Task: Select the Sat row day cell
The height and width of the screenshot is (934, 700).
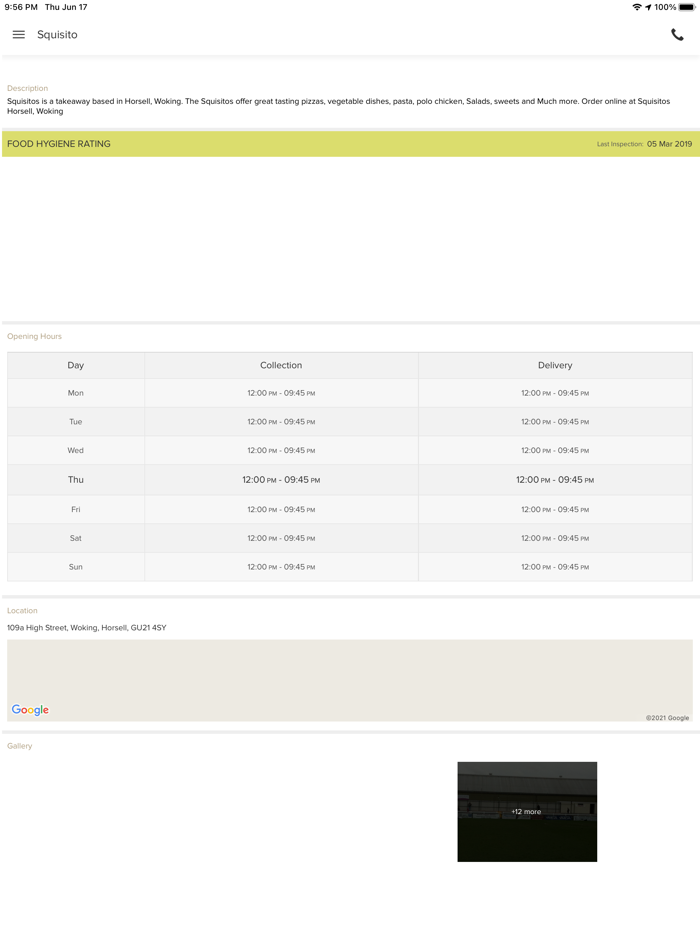Action: 76,538
